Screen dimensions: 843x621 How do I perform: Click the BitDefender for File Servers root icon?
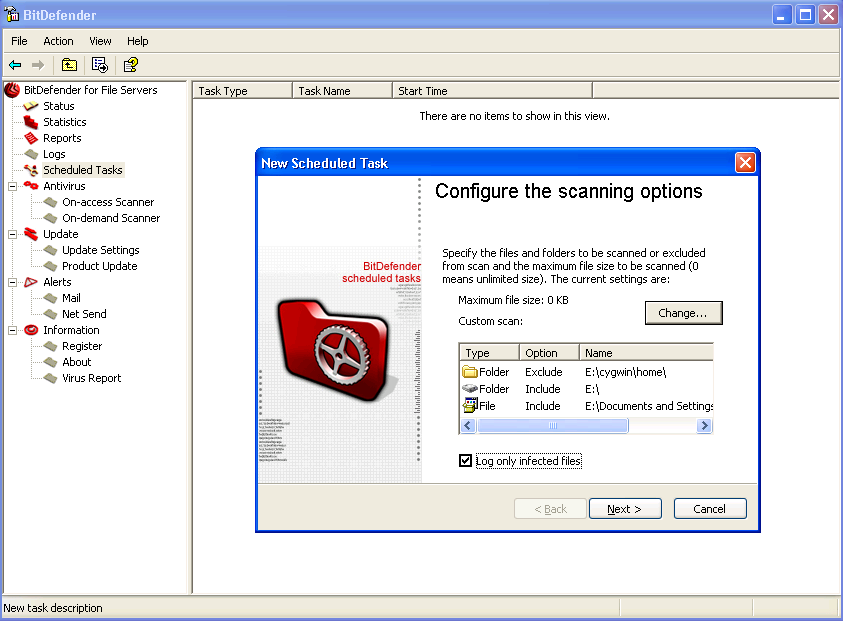tap(12, 90)
